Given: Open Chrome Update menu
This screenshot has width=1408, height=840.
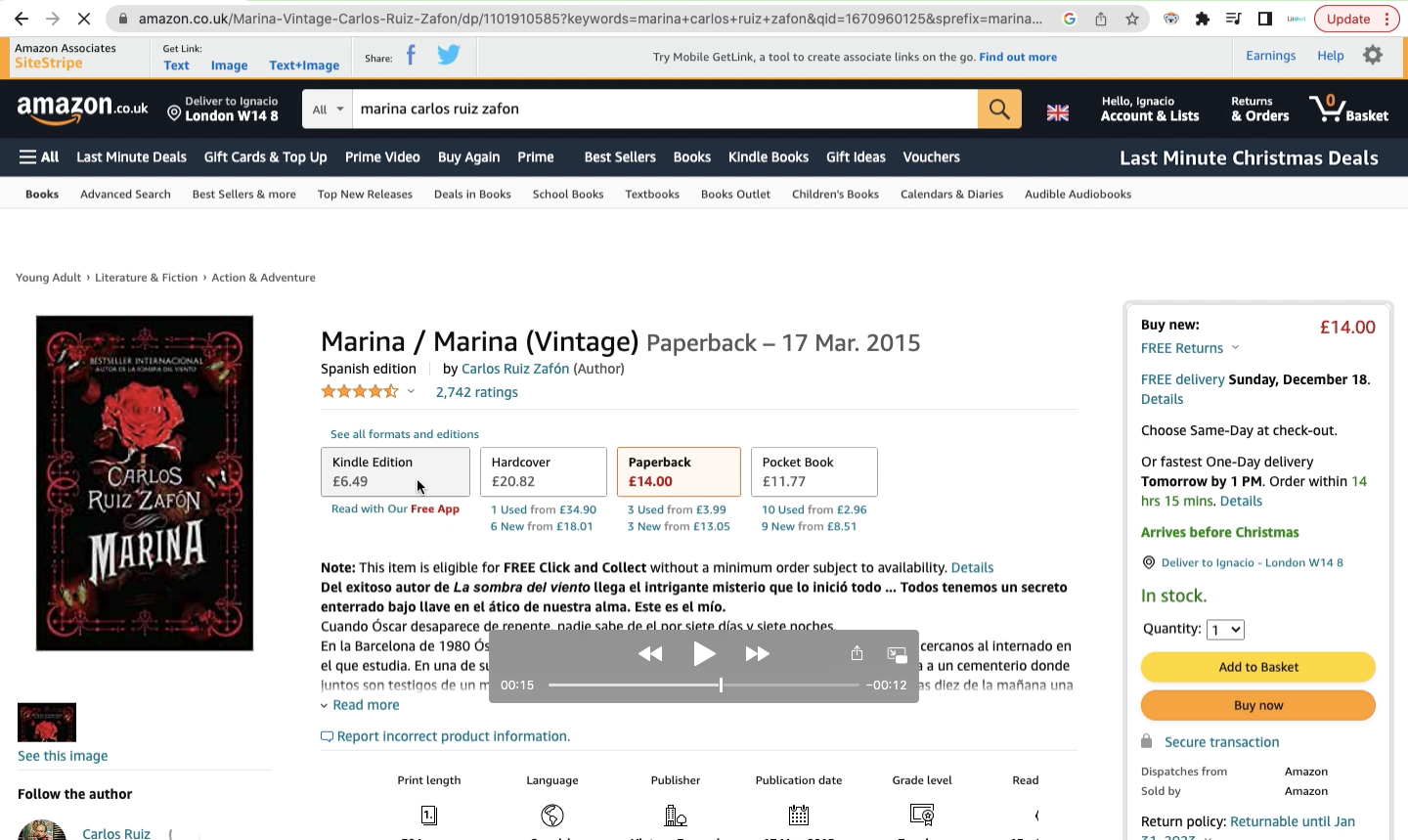Looking at the screenshot, I should point(1357,19).
